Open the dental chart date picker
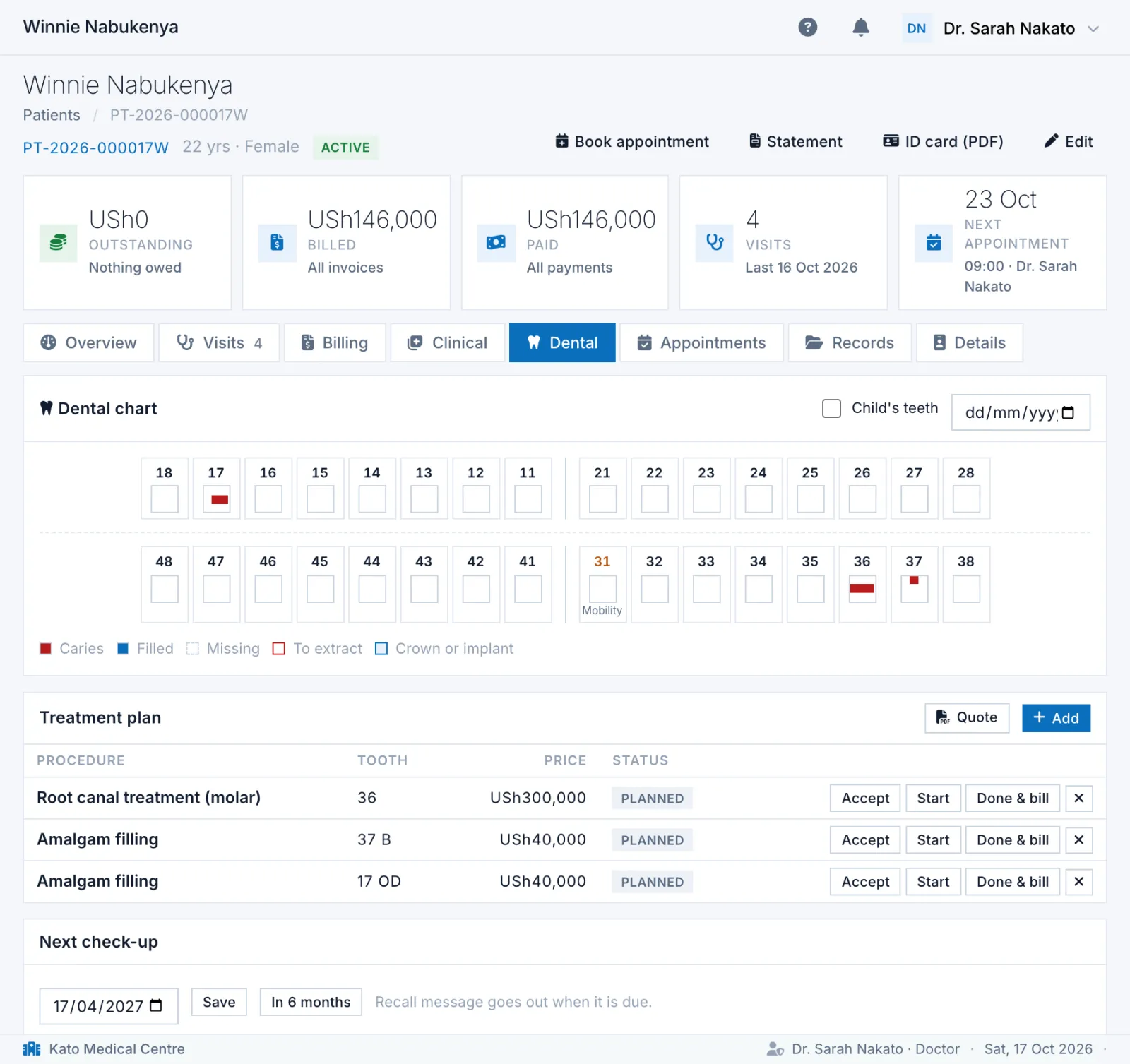 pyautogui.click(x=1069, y=413)
